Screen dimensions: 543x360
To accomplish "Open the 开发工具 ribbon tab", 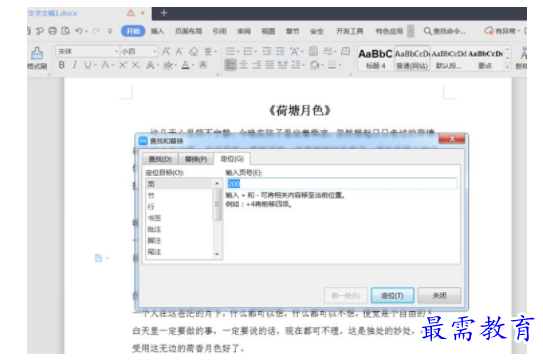I will coord(349,31).
